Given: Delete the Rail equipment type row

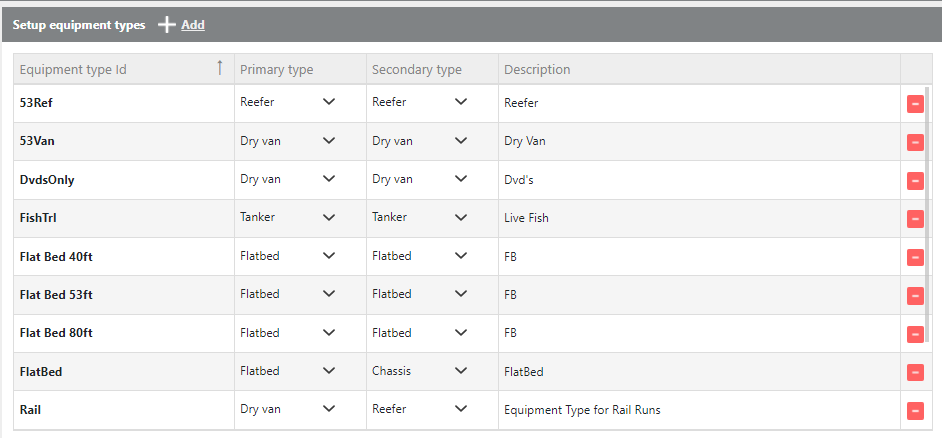Looking at the screenshot, I should point(915,410).
